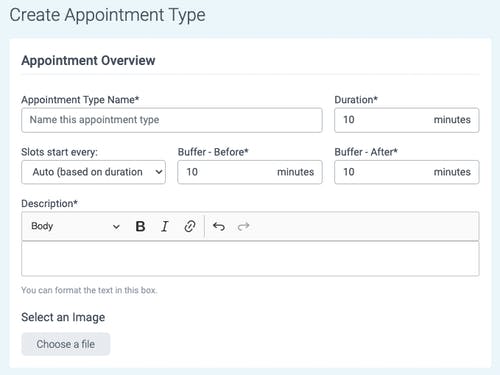Click the Select an Image label

63,317
